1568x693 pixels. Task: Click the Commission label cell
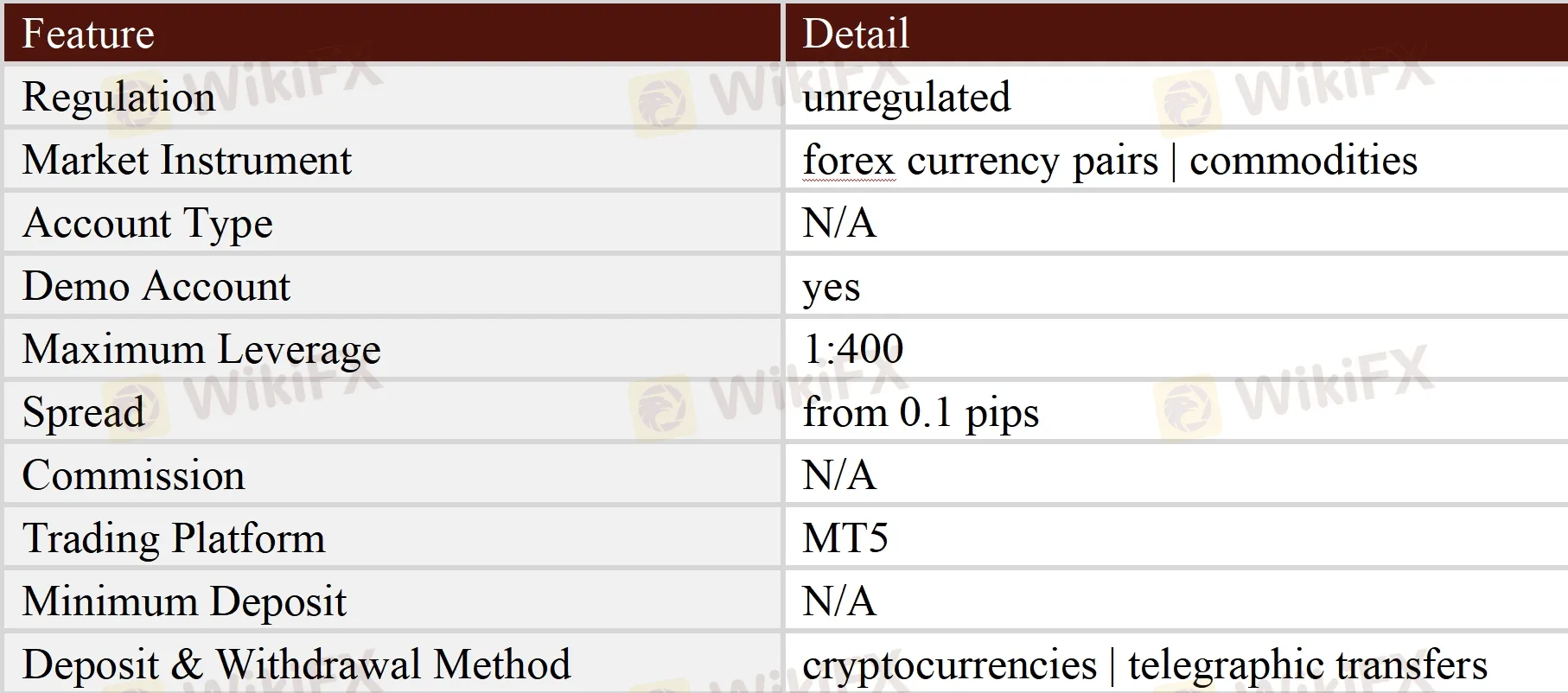pyautogui.click(x=133, y=475)
